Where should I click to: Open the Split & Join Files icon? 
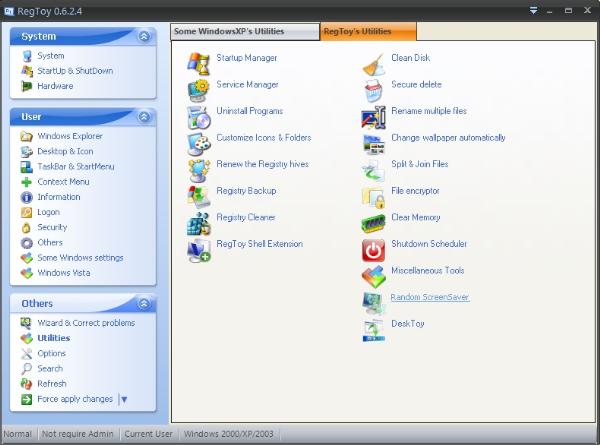(x=373, y=170)
